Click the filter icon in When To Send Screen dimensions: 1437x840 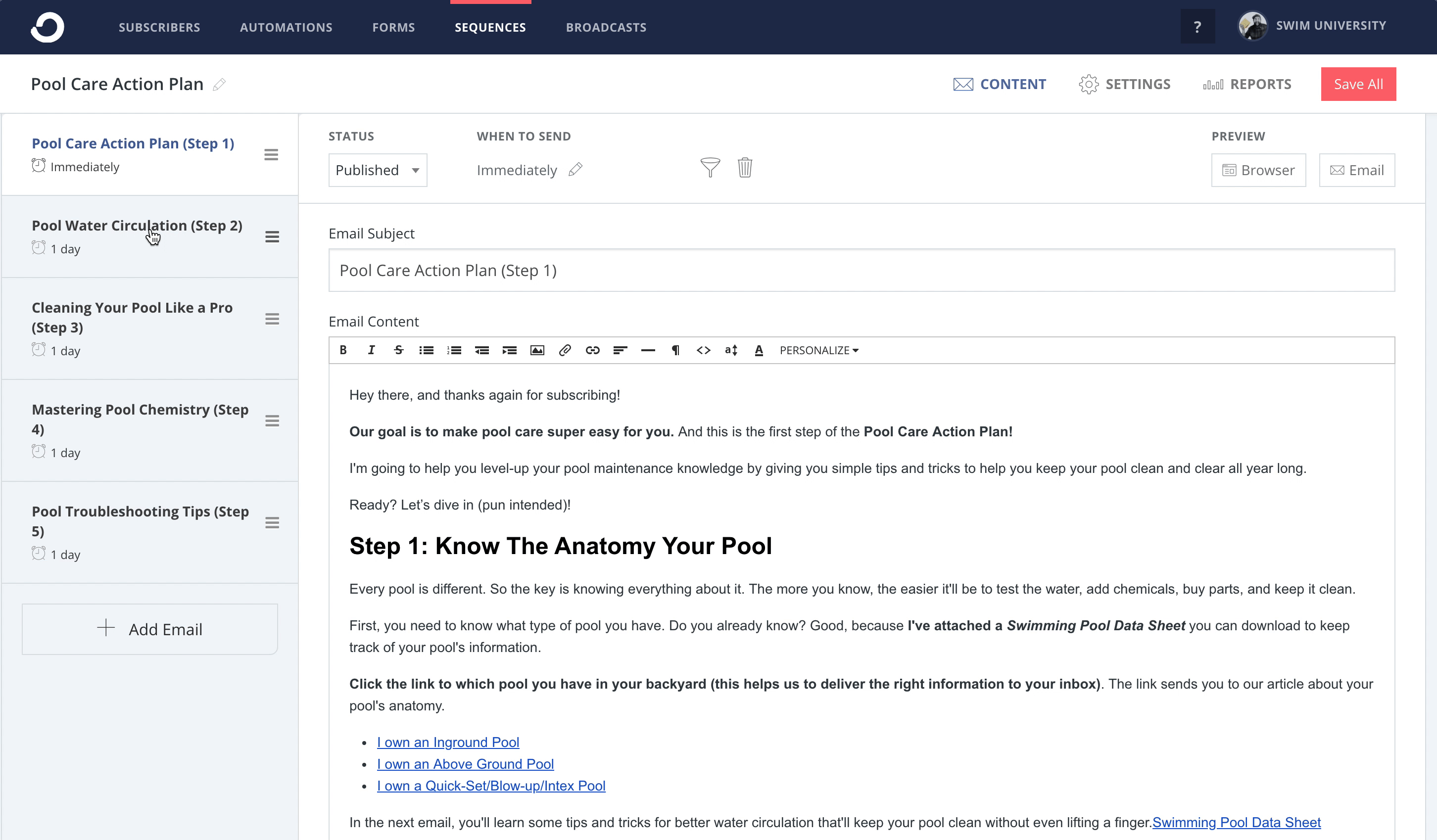coord(710,167)
